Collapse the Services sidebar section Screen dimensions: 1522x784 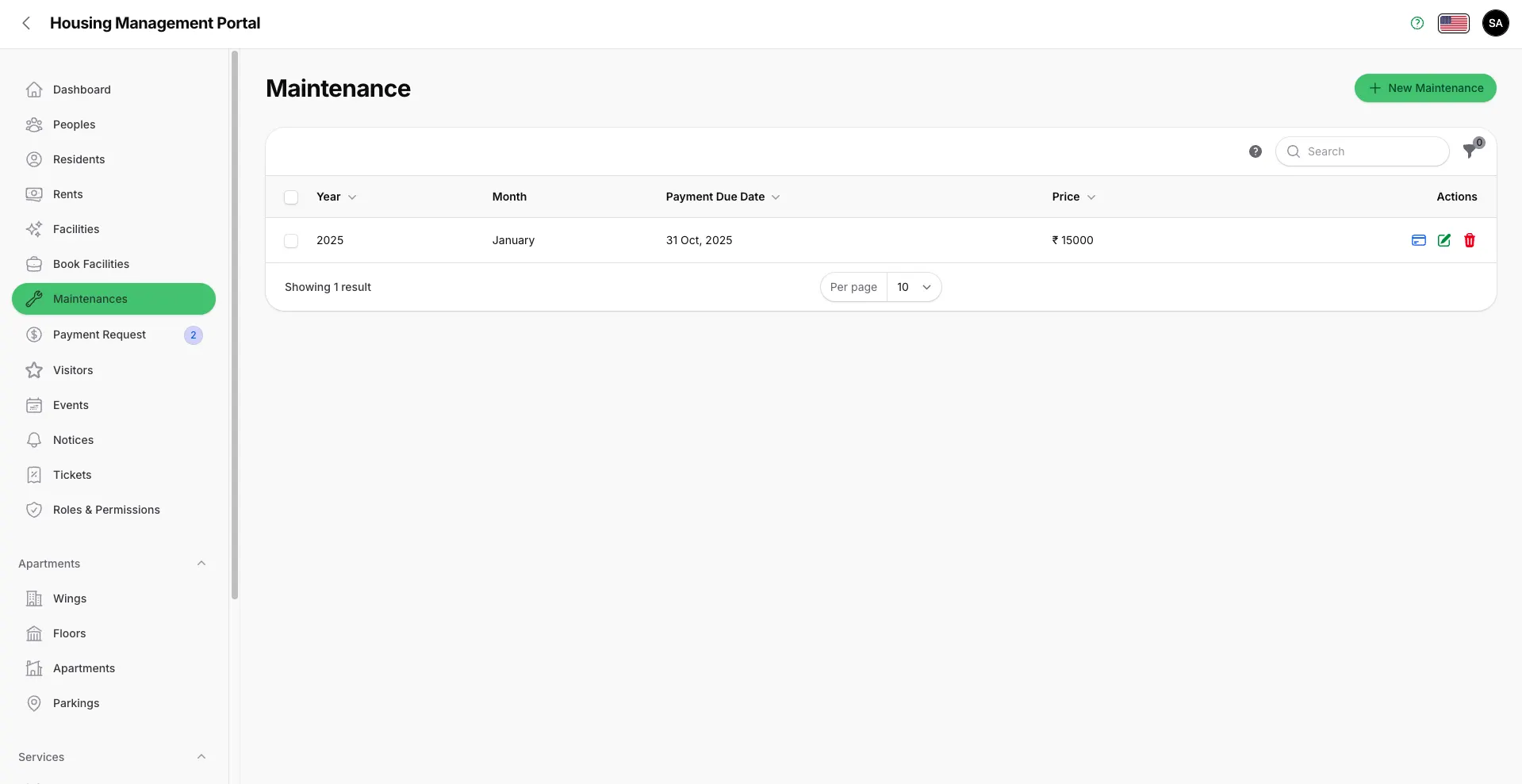click(201, 757)
